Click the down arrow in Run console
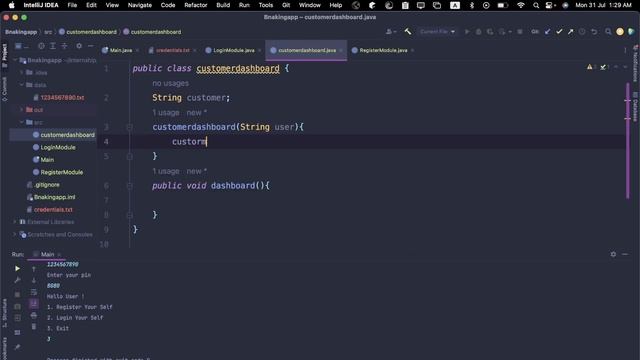The image size is (640, 360). (33, 280)
